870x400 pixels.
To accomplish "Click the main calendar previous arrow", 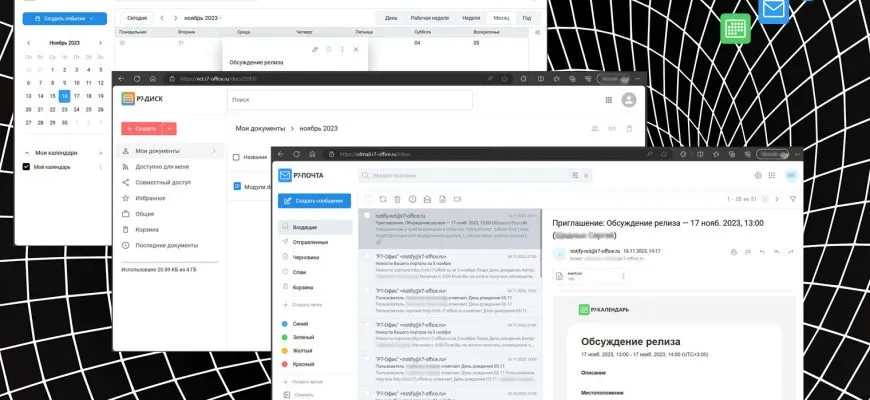I will [x=162, y=18].
